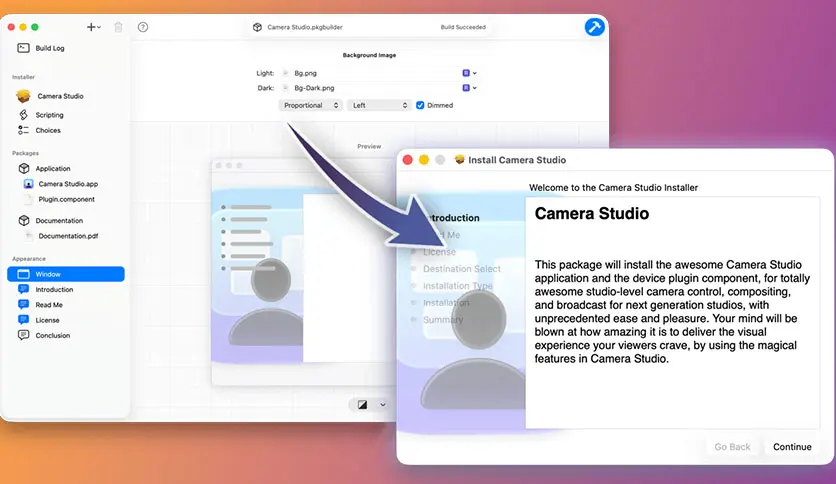Open the add (+) menu in toolbar
Viewport: 836px width, 484px height.
point(94,27)
